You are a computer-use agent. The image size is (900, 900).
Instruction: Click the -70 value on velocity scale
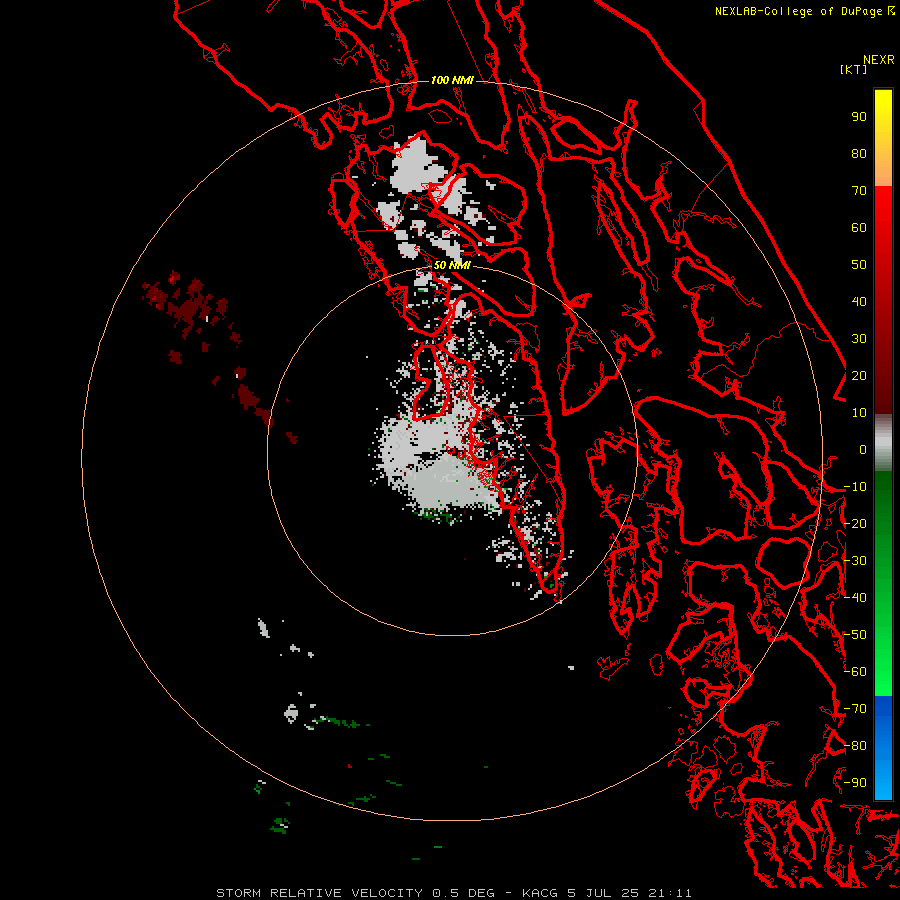[x=855, y=709]
